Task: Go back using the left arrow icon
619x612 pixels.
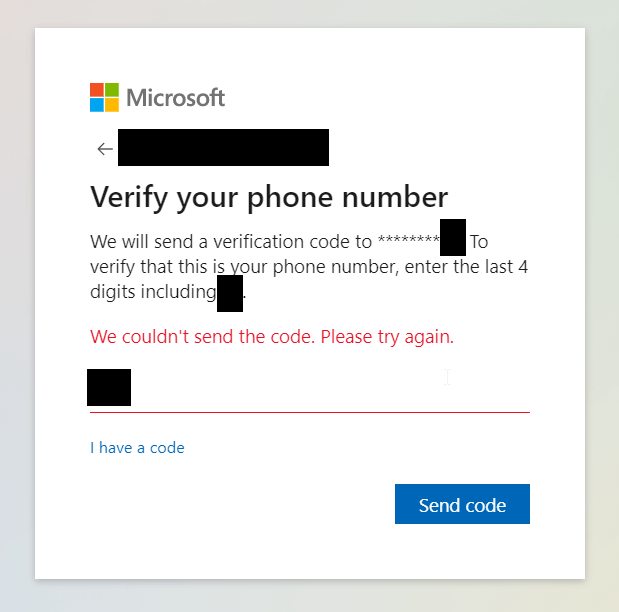Action: coord(105,149)
